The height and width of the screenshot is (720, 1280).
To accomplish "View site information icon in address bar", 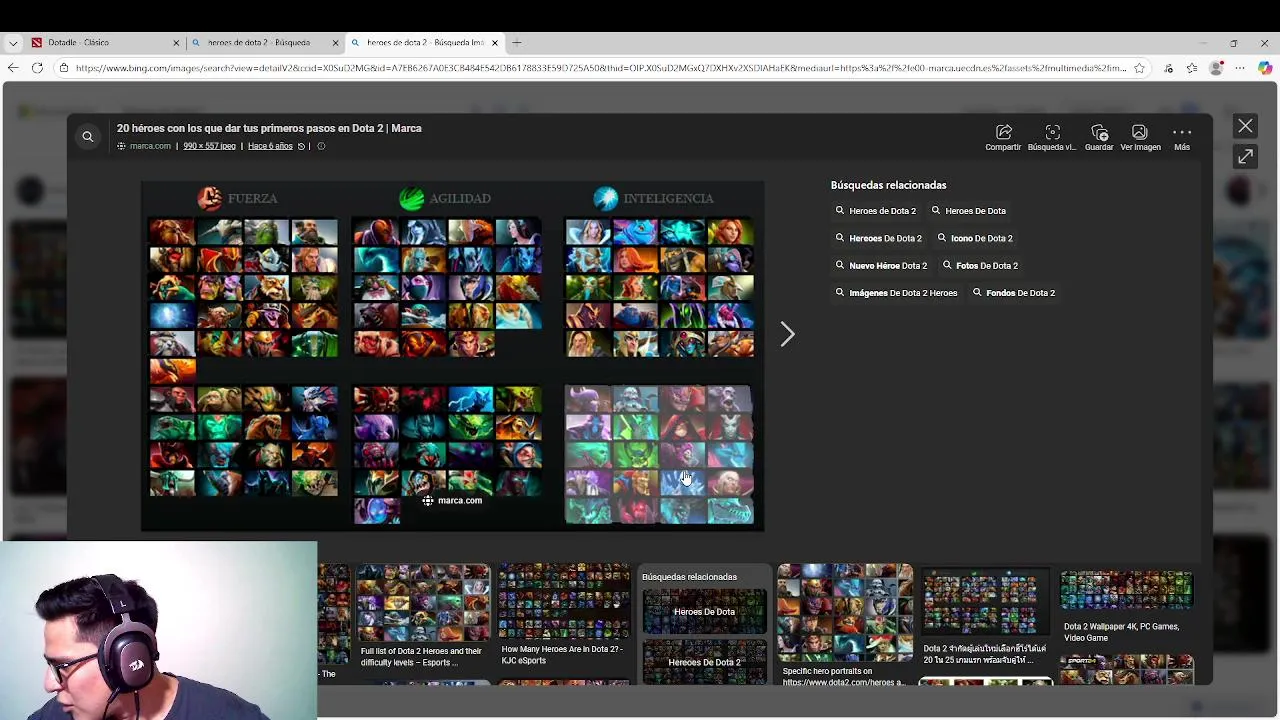I will tap(63, 68).
